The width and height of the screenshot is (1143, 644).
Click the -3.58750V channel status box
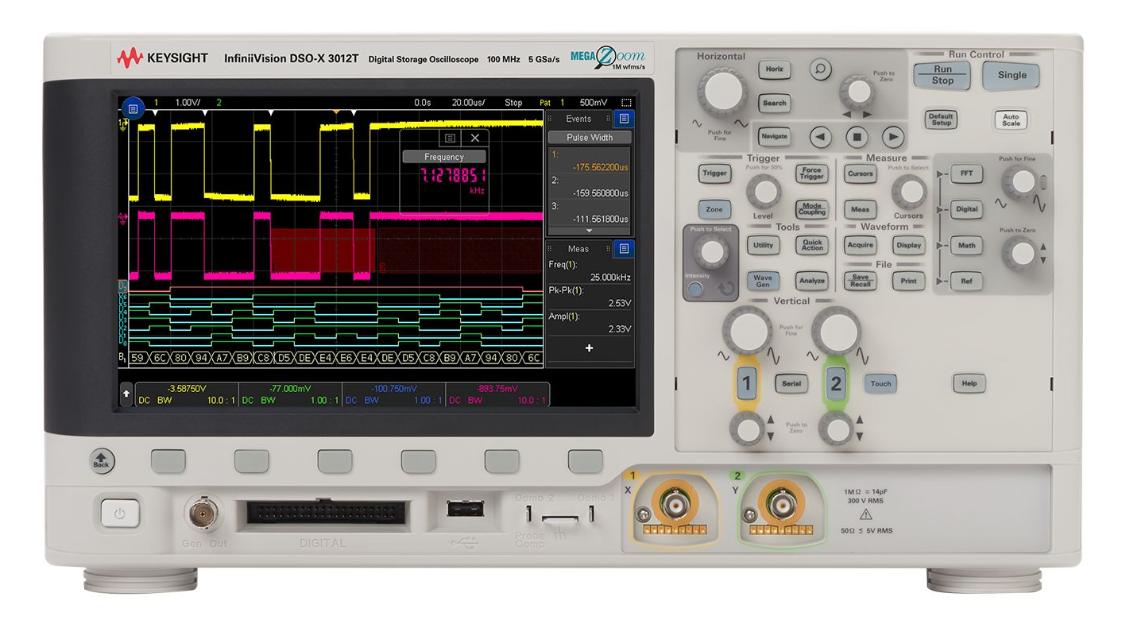pos(187,394)
